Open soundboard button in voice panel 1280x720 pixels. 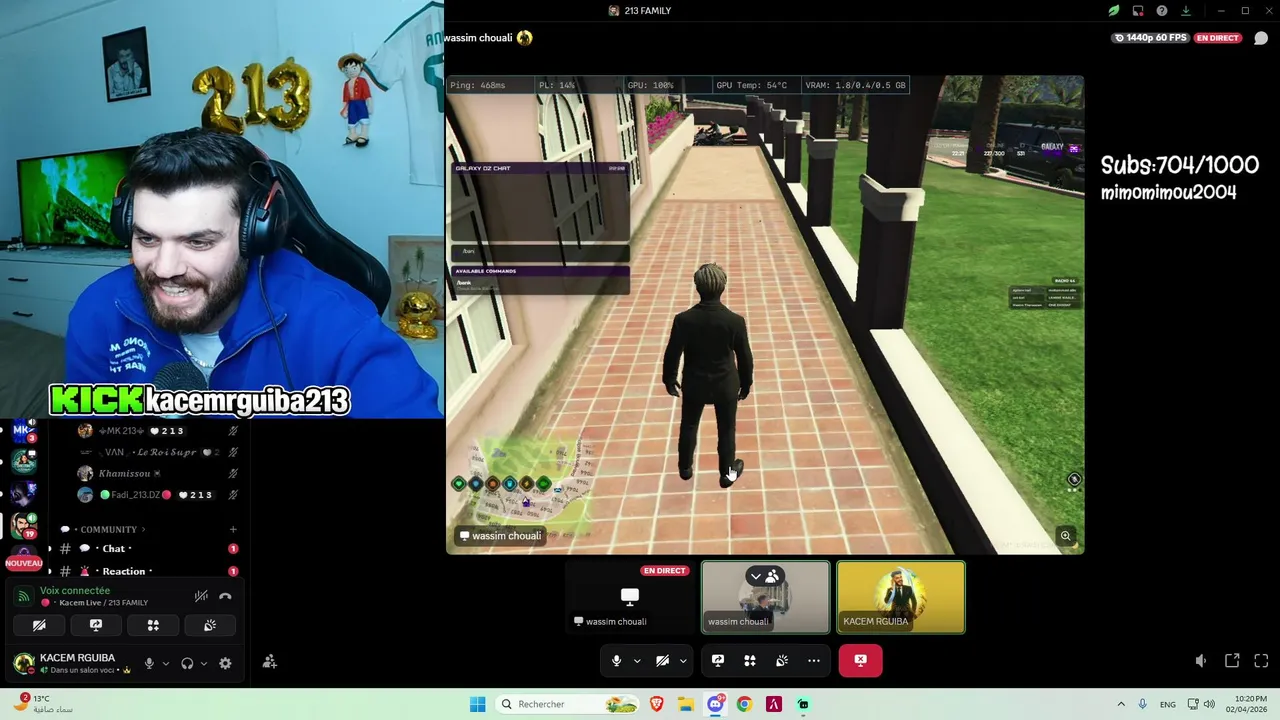(210, 625)
